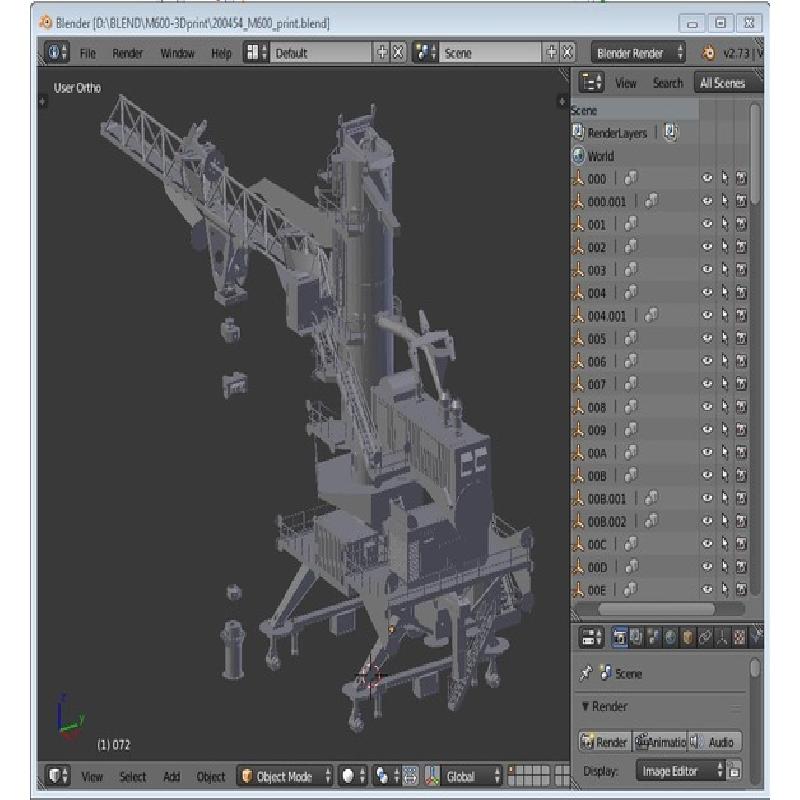Viewport: 800px width, 800px height.
Task: Click the Audio render button
Action: coord(715,742)
